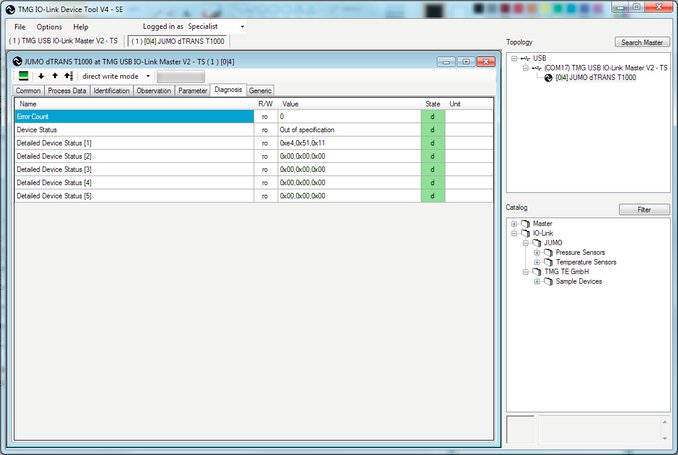The height and width of the screenshot is (455, 678).
Task: Select Detailed Device Status [2] row
Action: tap(253, 156)
